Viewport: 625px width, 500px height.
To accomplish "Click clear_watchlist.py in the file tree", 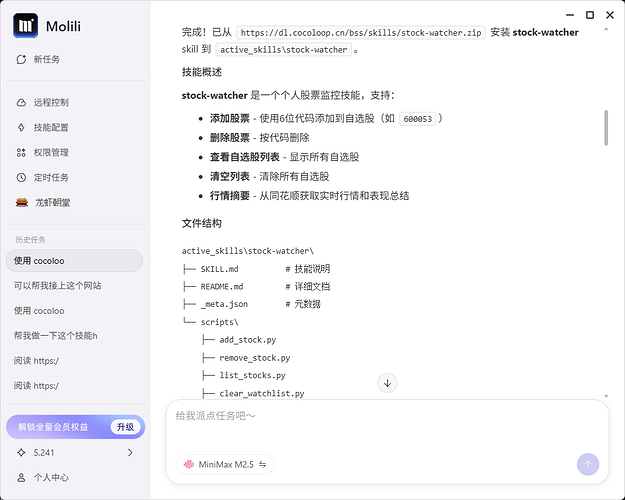I will pos(262,394).
